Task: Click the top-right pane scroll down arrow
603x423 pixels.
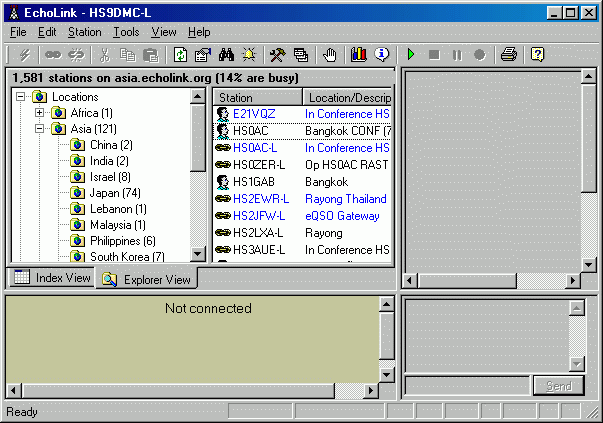Action: pyautogui.click(x=588, y=264)
